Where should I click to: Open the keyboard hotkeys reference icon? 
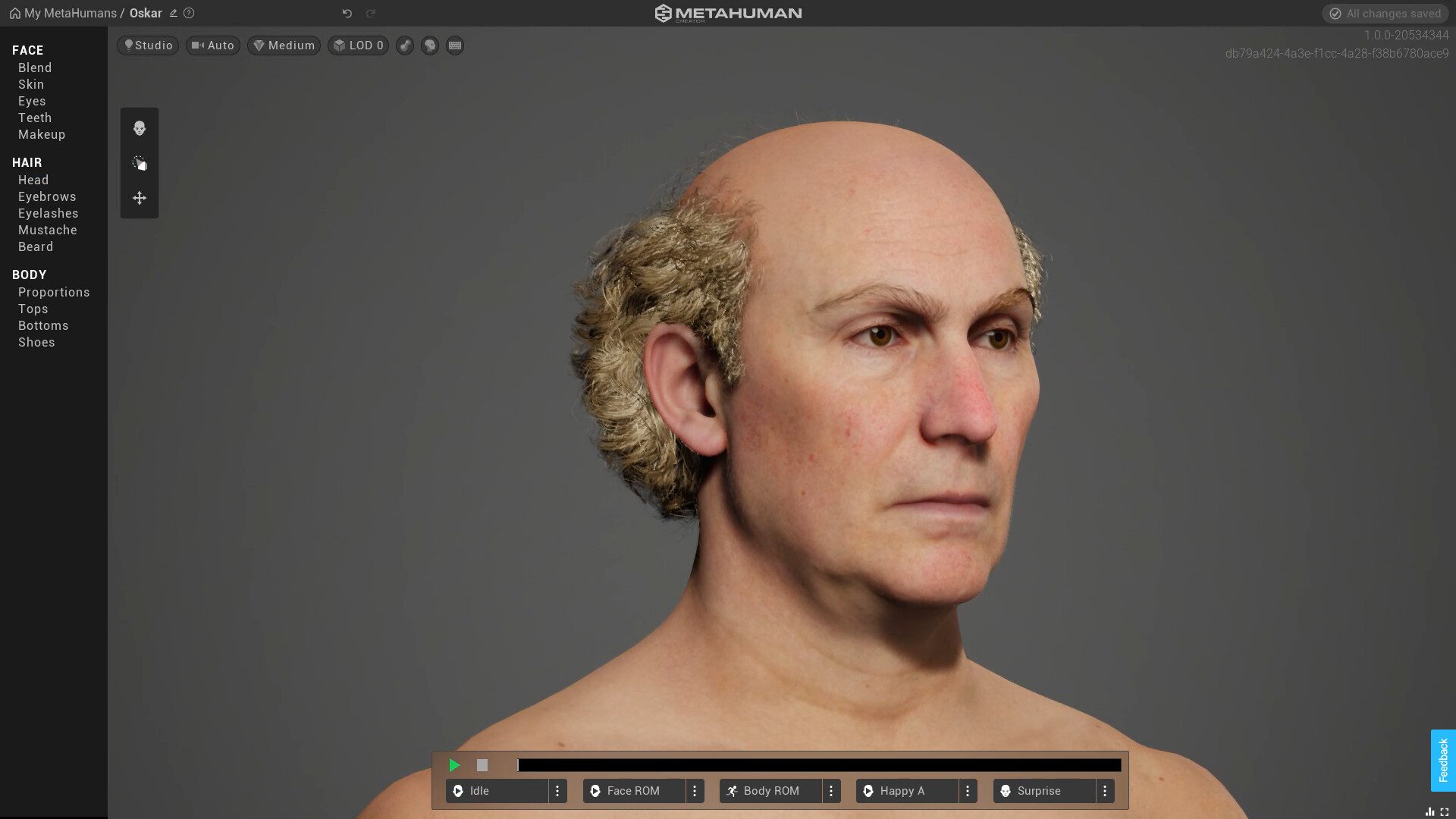tap(455, 45)
